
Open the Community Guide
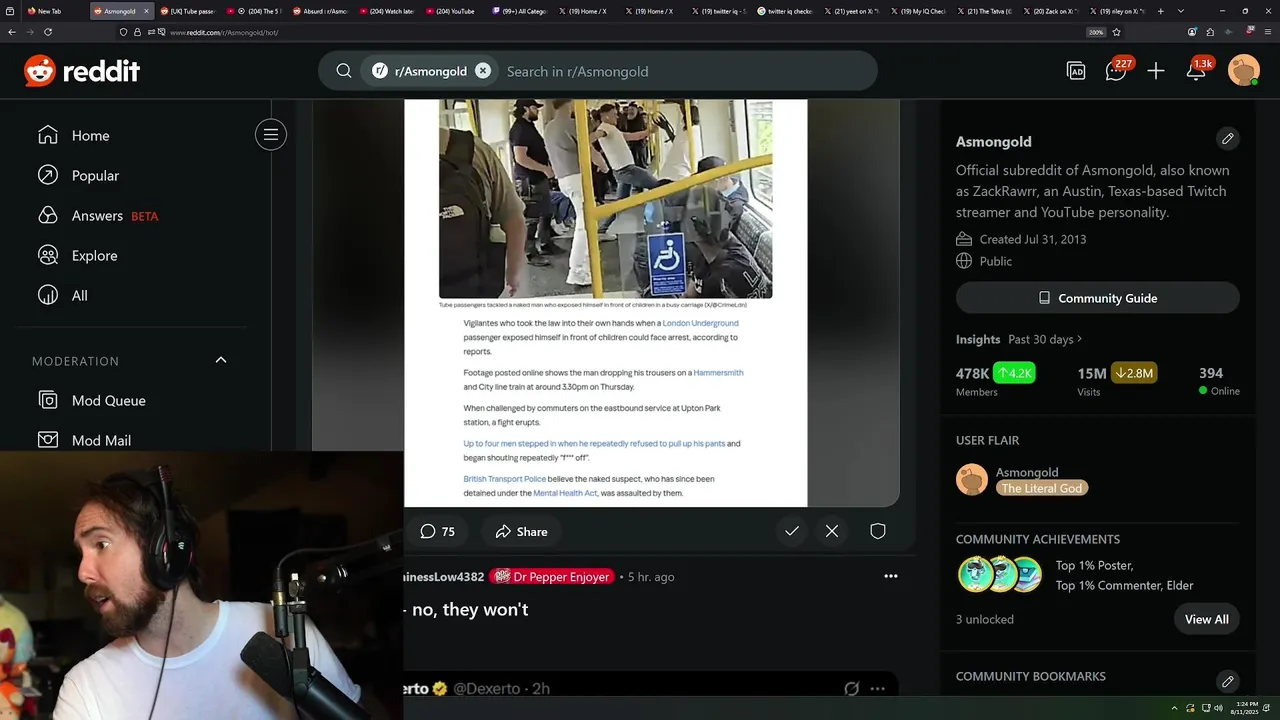(x=1097, y=298)
